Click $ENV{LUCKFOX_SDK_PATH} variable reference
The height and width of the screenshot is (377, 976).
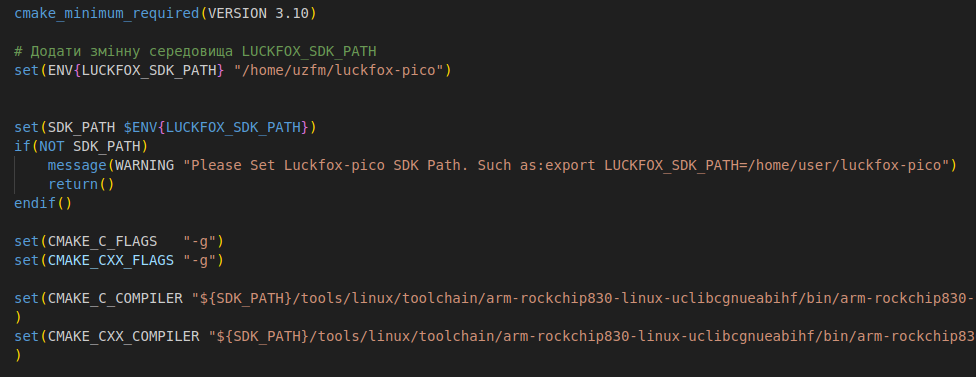point(216,128)
